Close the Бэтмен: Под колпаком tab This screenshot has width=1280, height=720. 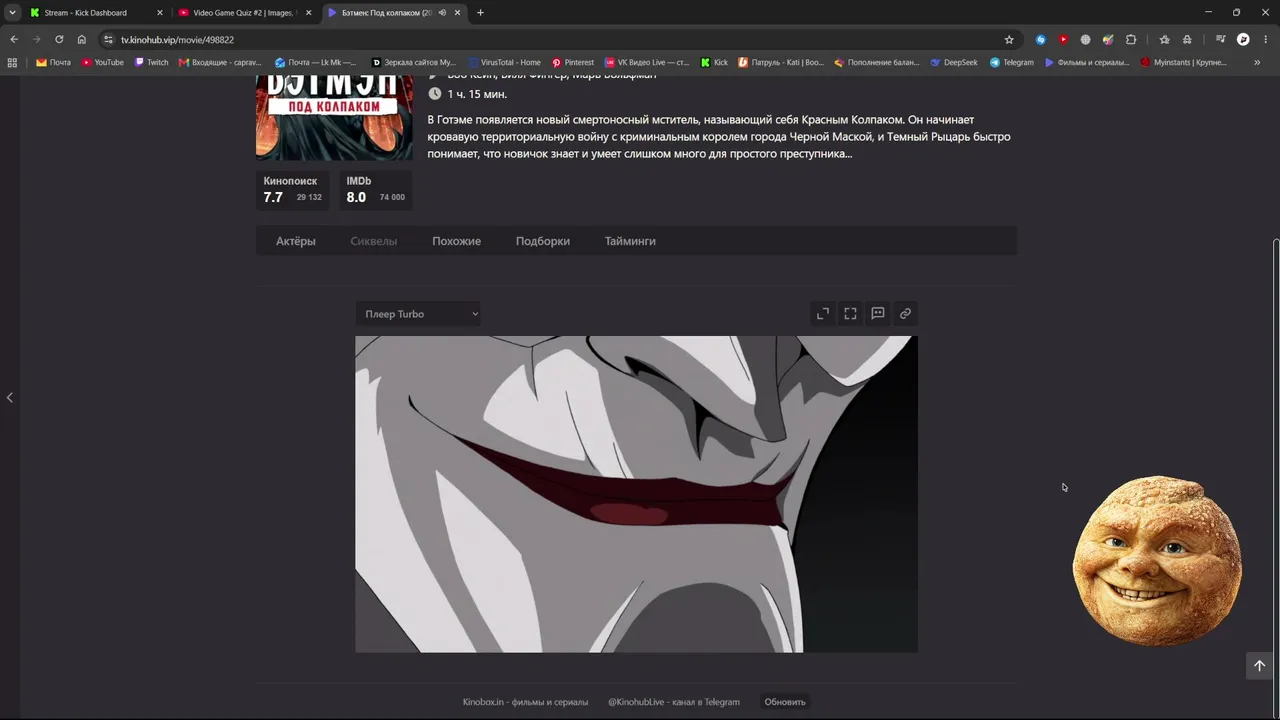click(x=458, y=13)
